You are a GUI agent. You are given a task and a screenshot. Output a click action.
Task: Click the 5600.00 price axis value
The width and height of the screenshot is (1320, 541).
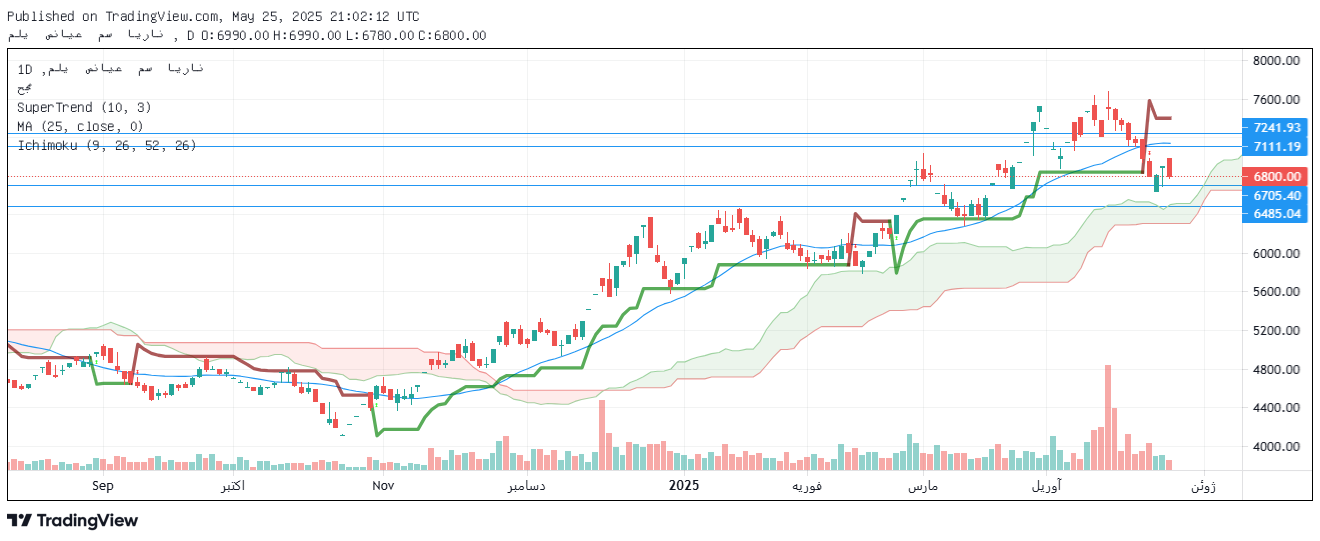(x=1276, y=292)
